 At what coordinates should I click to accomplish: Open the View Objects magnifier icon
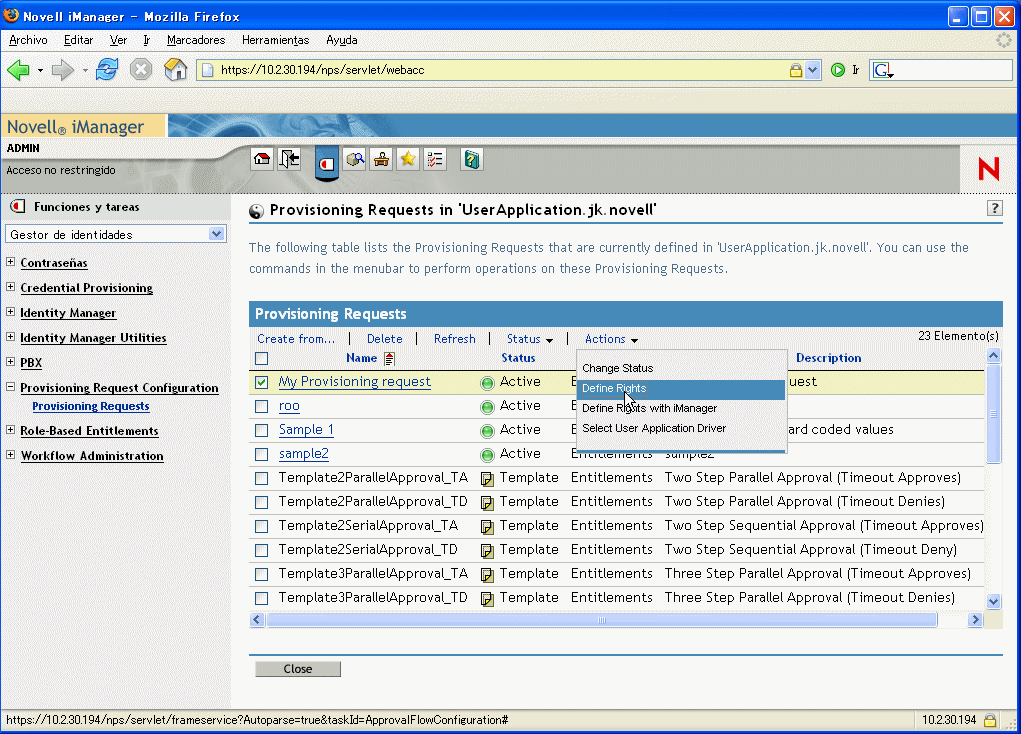tap(355, 160)
